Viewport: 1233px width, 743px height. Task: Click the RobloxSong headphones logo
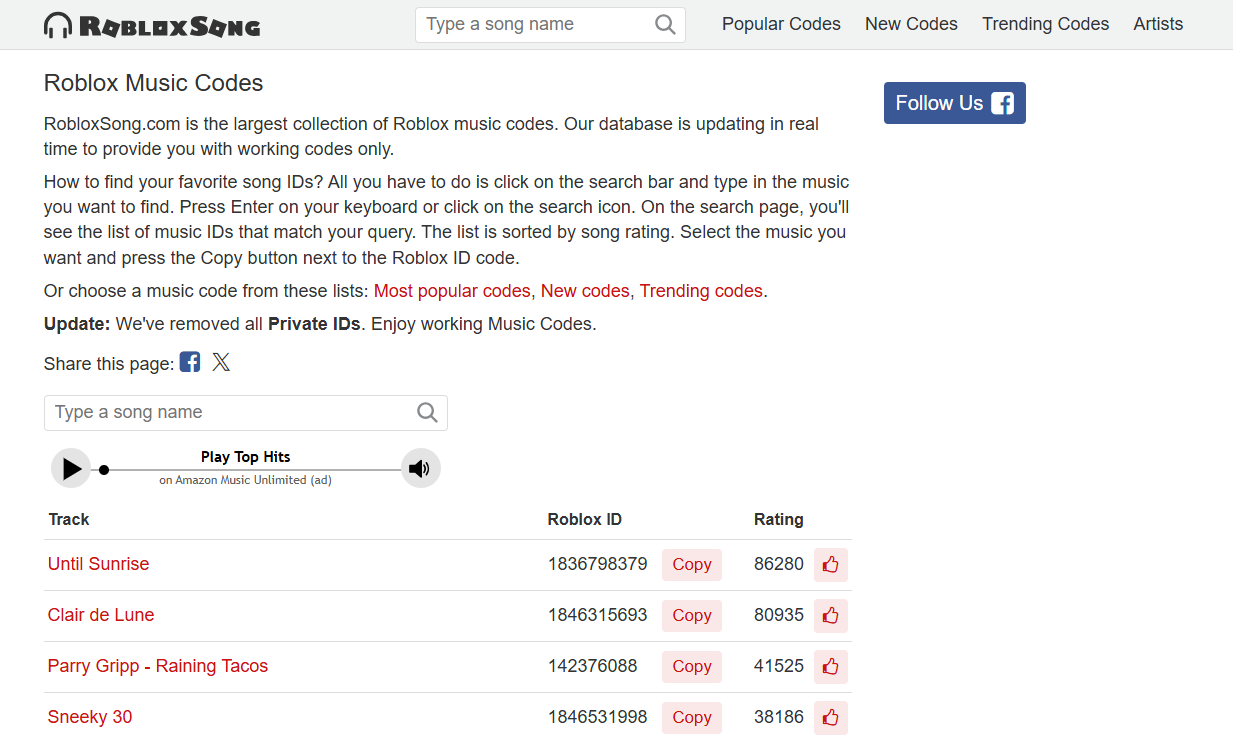tap(59, 25)
